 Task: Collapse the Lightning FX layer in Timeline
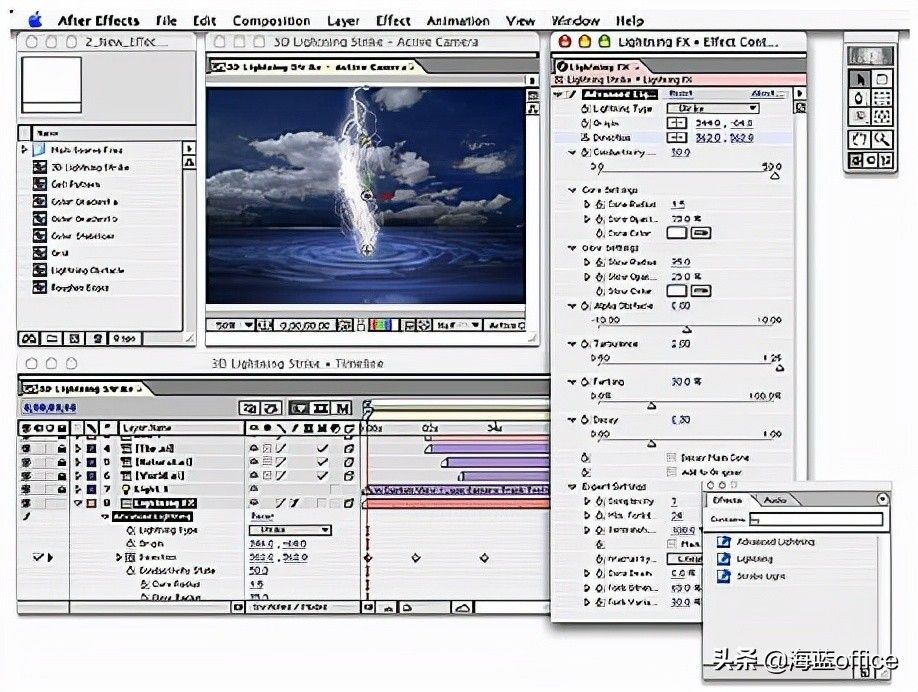78,503
